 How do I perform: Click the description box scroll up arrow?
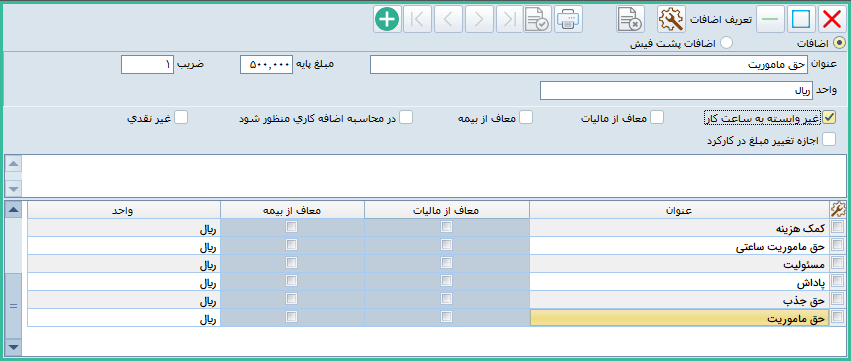pos(14,163)
